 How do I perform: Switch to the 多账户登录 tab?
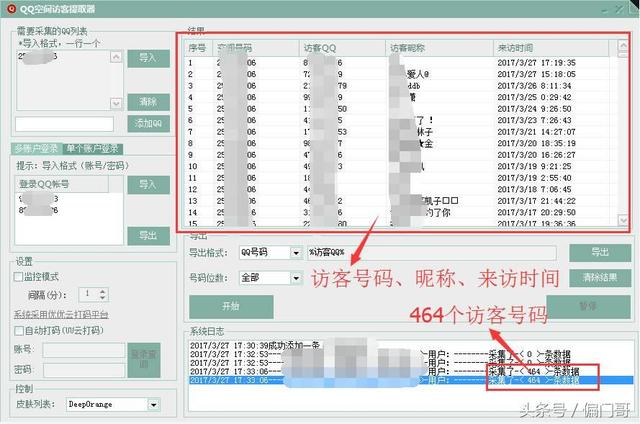[36, 149]
